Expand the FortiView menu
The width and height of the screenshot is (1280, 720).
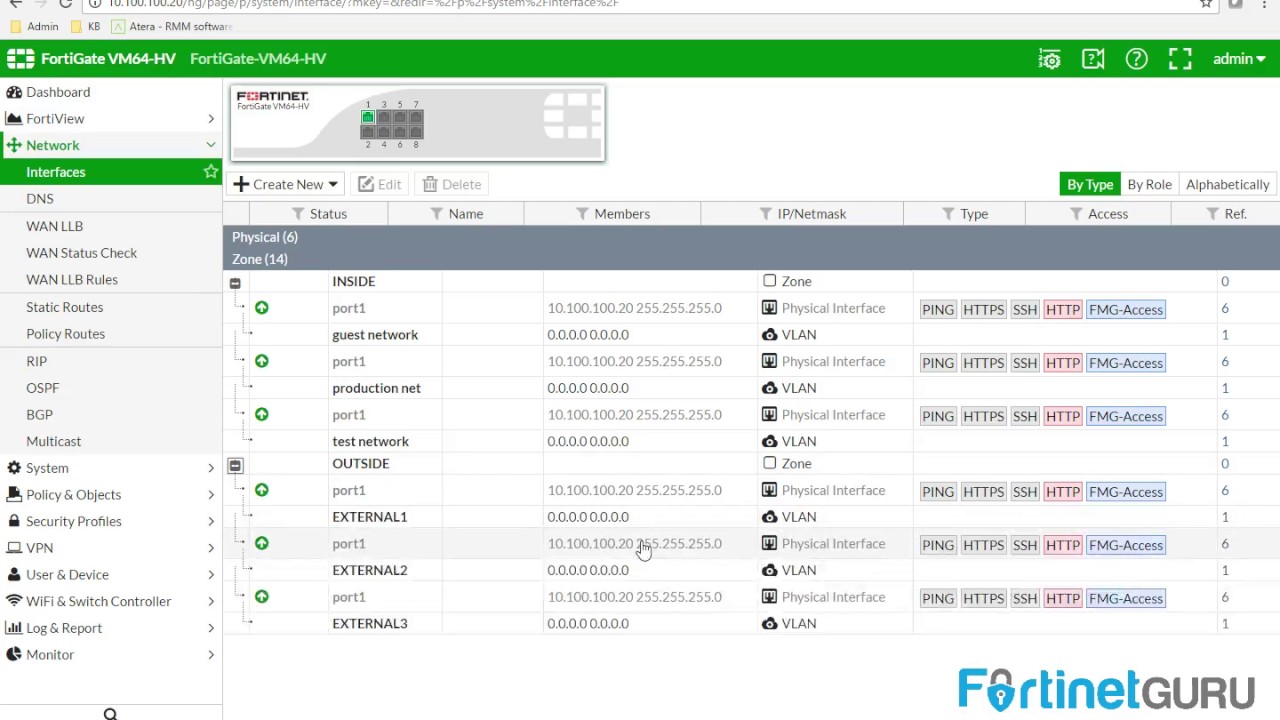click(110, 119)
